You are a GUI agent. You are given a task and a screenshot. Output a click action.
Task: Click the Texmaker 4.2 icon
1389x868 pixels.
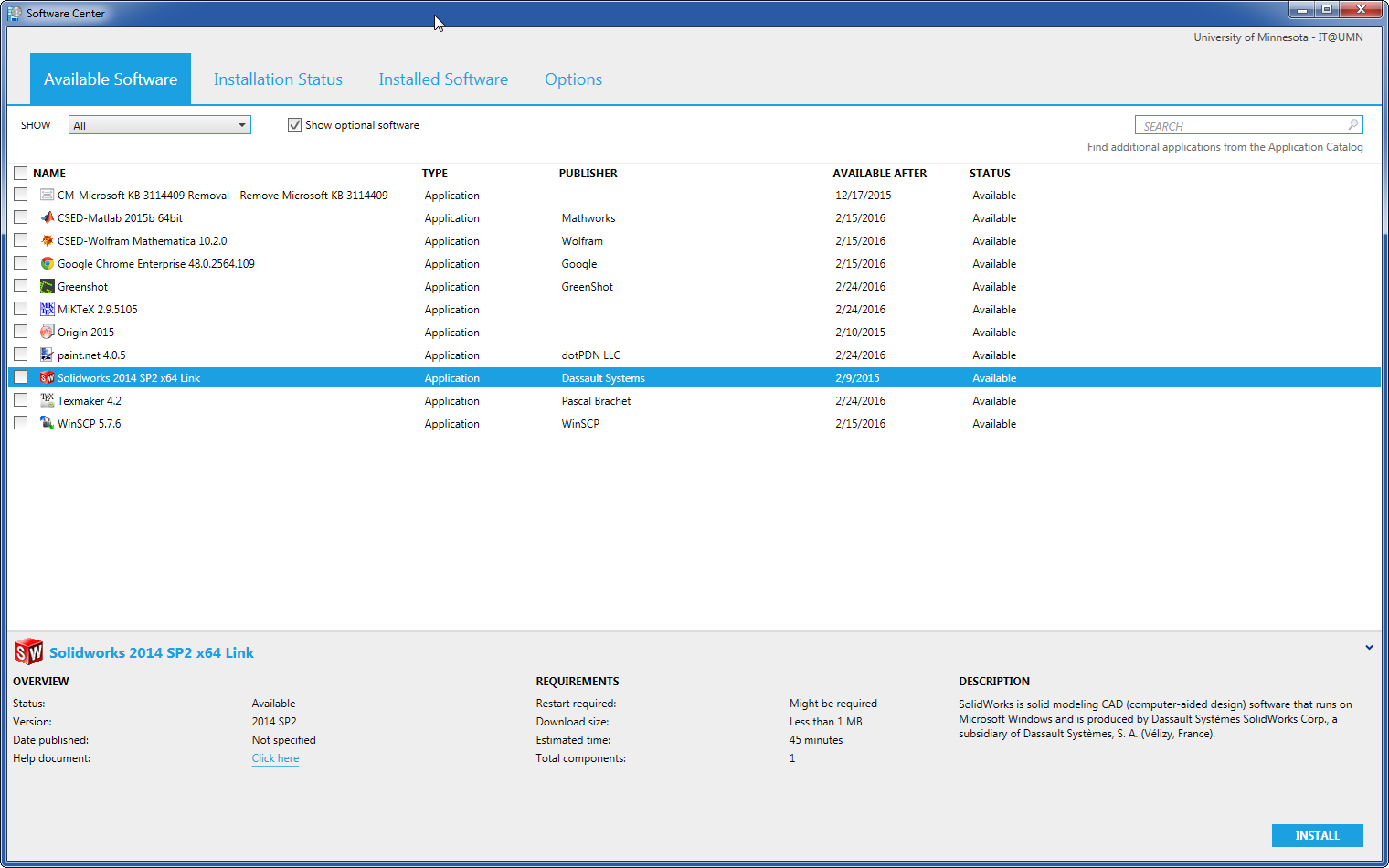[47, 400]
